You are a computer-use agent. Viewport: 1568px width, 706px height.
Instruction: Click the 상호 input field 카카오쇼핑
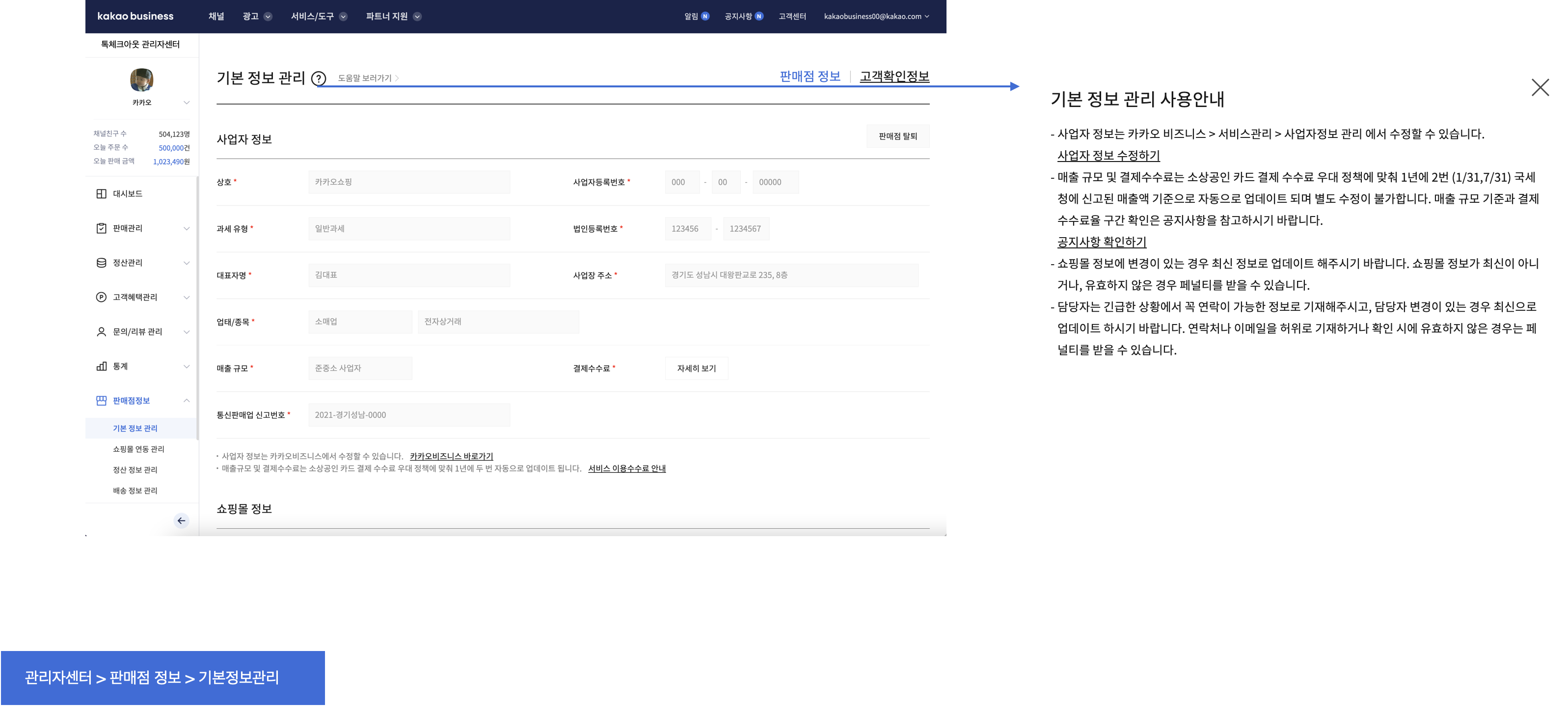click(x=409, y=182)
